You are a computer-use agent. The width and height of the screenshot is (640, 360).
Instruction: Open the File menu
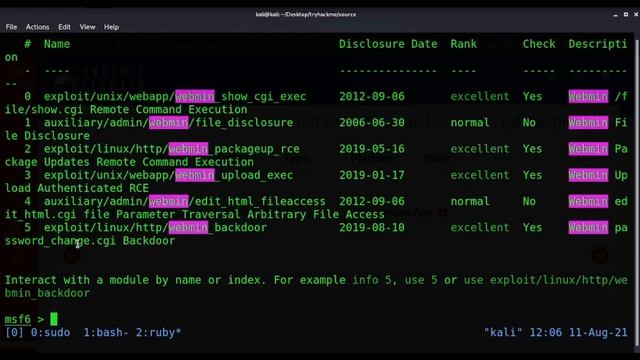(11, 27)
